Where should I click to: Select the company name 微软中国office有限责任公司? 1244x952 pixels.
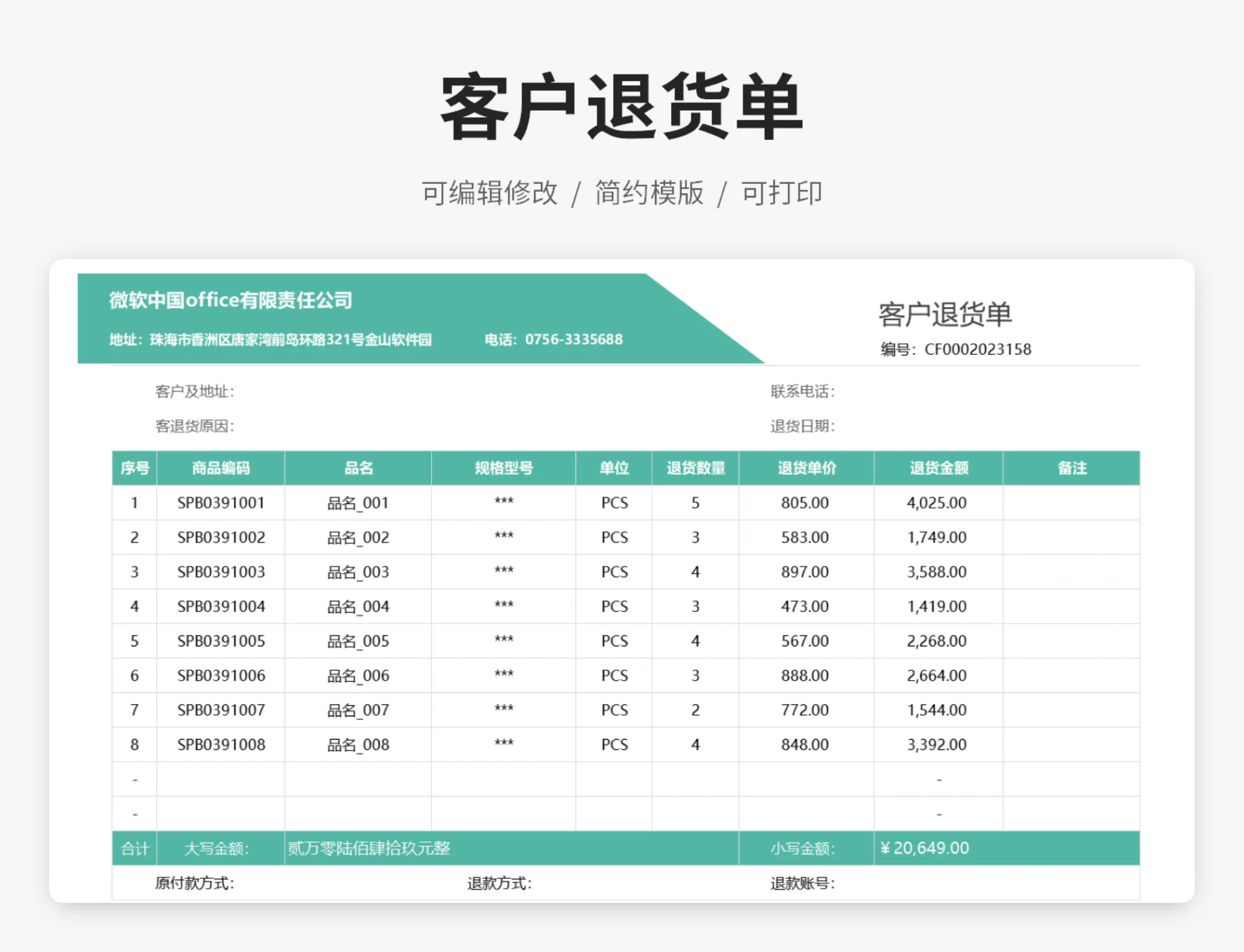(x=231, y=300)
